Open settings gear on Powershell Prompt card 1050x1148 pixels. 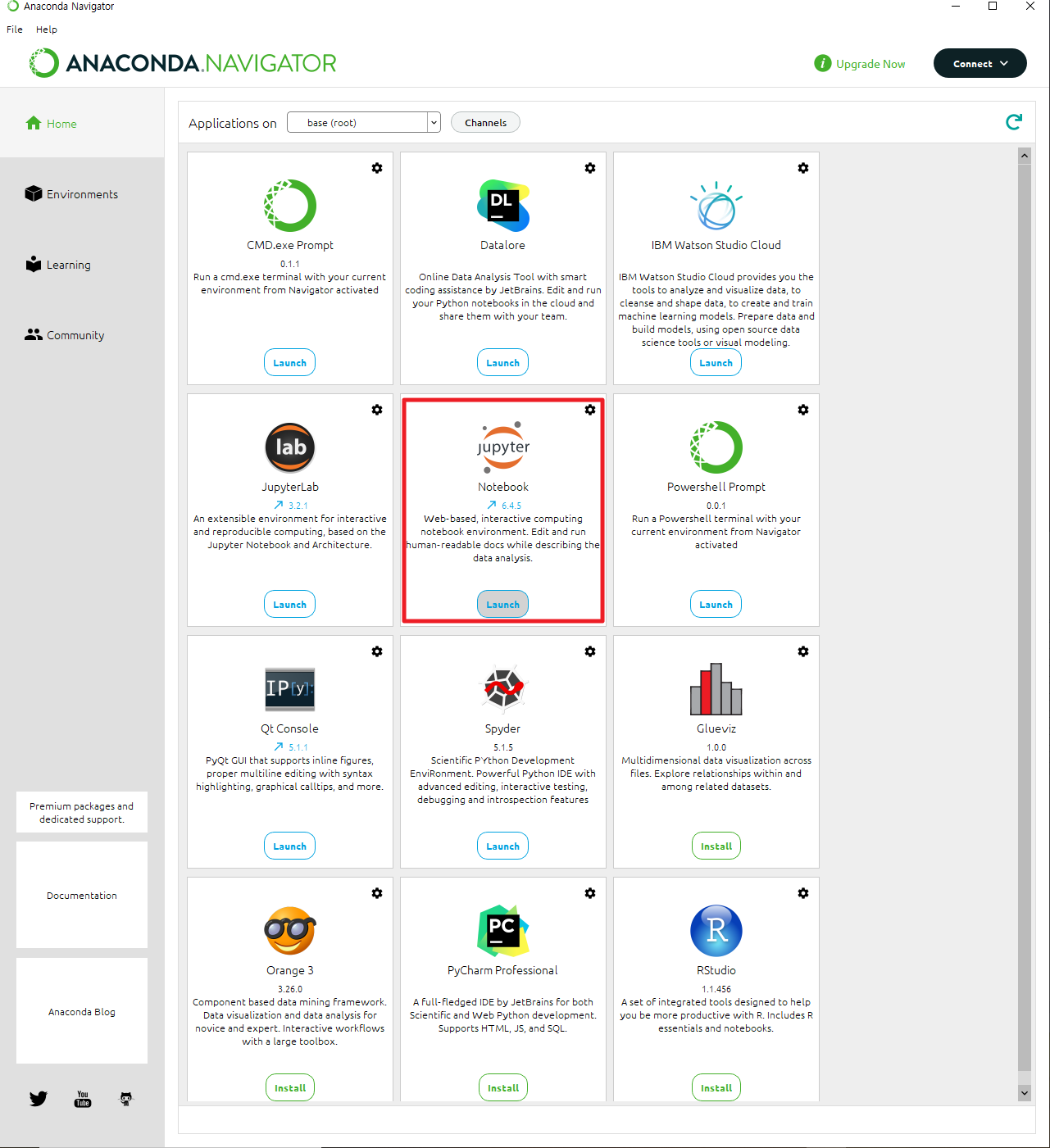click(803, 410)
